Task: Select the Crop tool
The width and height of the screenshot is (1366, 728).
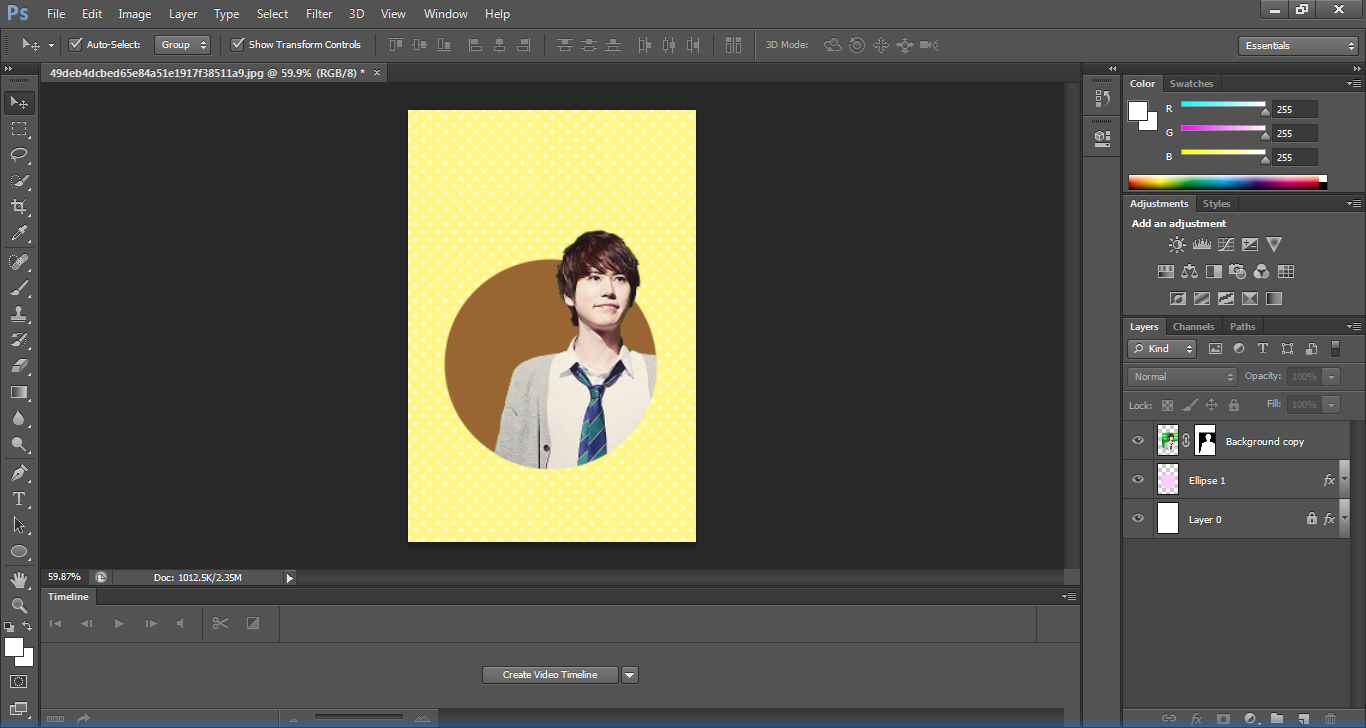Action: 19,207
